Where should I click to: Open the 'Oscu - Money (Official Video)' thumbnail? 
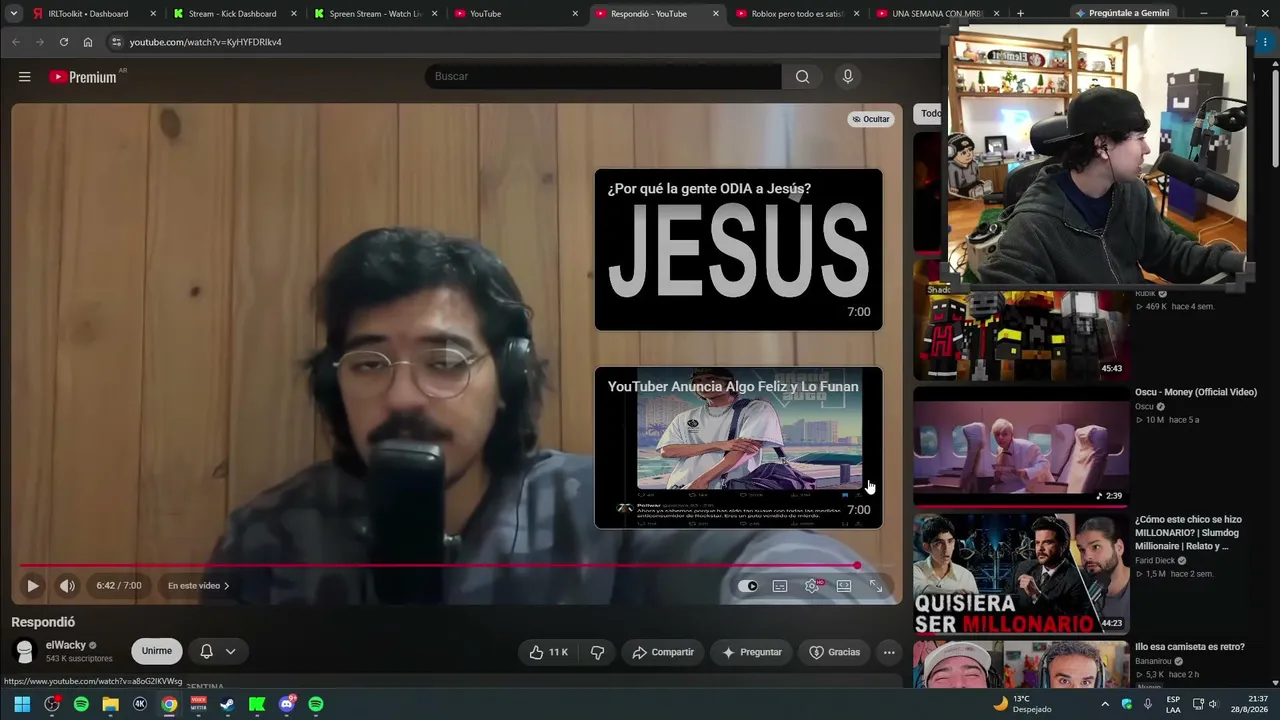click(x=1021, y=446)
